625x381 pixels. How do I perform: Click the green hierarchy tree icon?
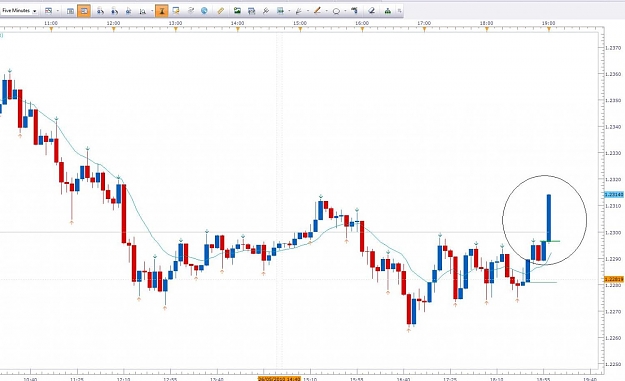(x=388, y=11)
